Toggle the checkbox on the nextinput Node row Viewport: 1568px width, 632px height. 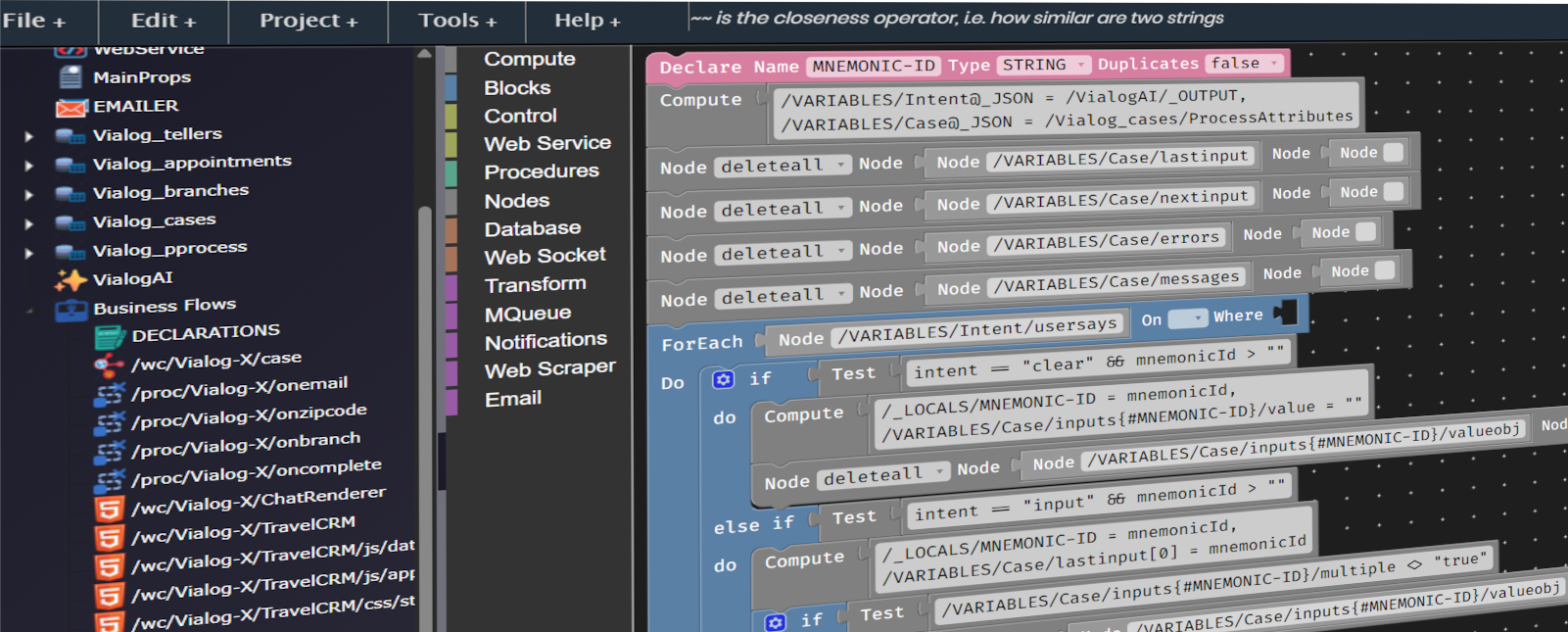click(x=1393, y=191)
